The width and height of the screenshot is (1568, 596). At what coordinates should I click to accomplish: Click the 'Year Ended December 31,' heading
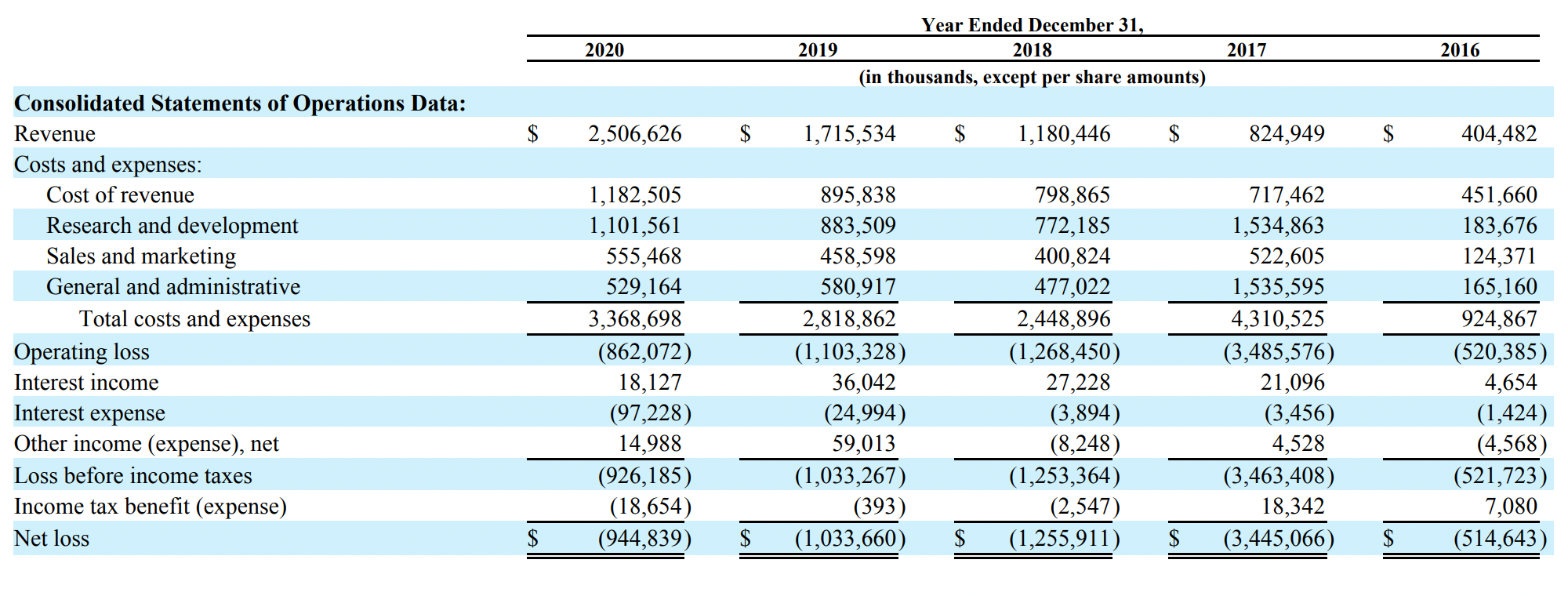pos(1033,25)
